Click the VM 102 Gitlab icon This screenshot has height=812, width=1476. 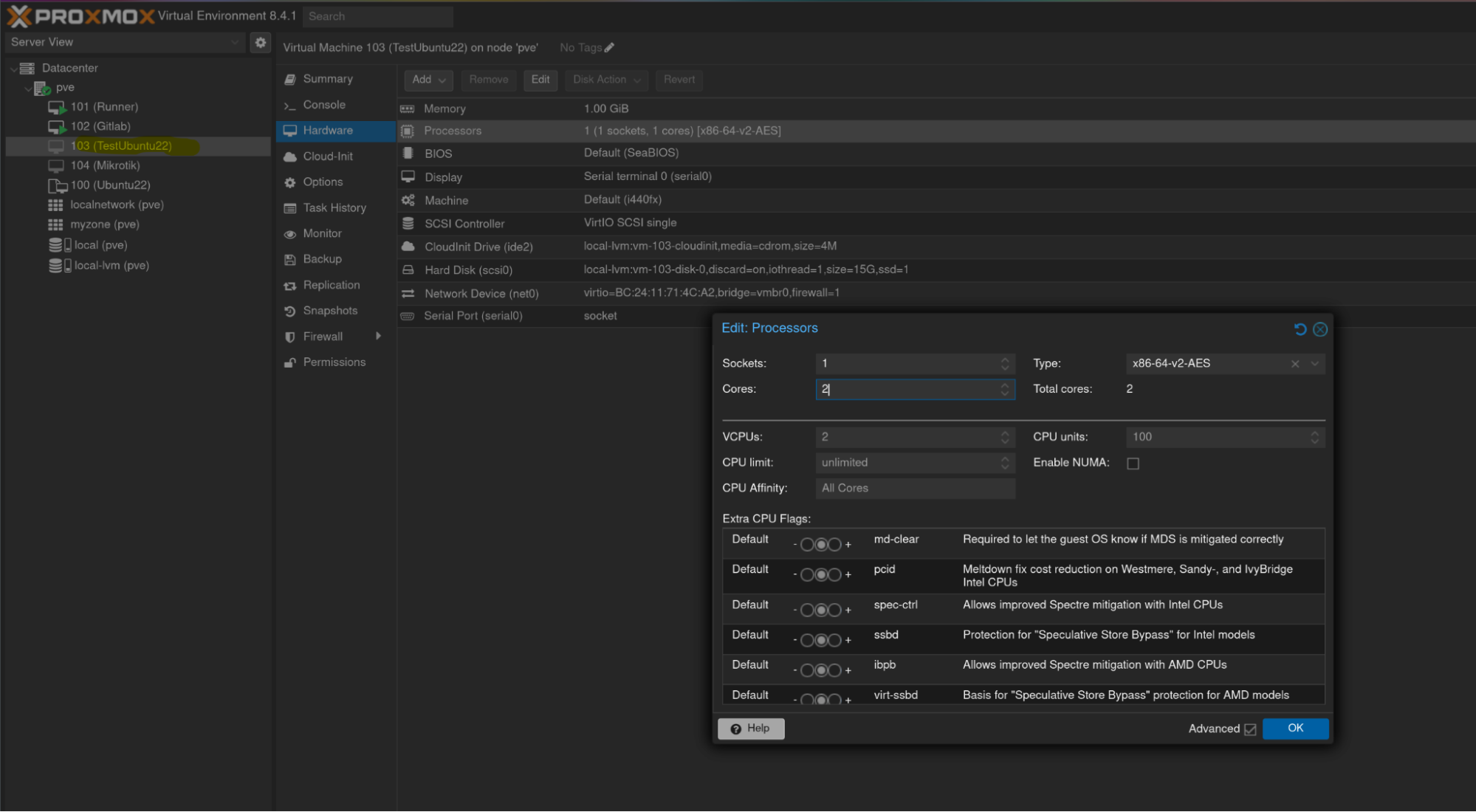click(x=57, y=127)
